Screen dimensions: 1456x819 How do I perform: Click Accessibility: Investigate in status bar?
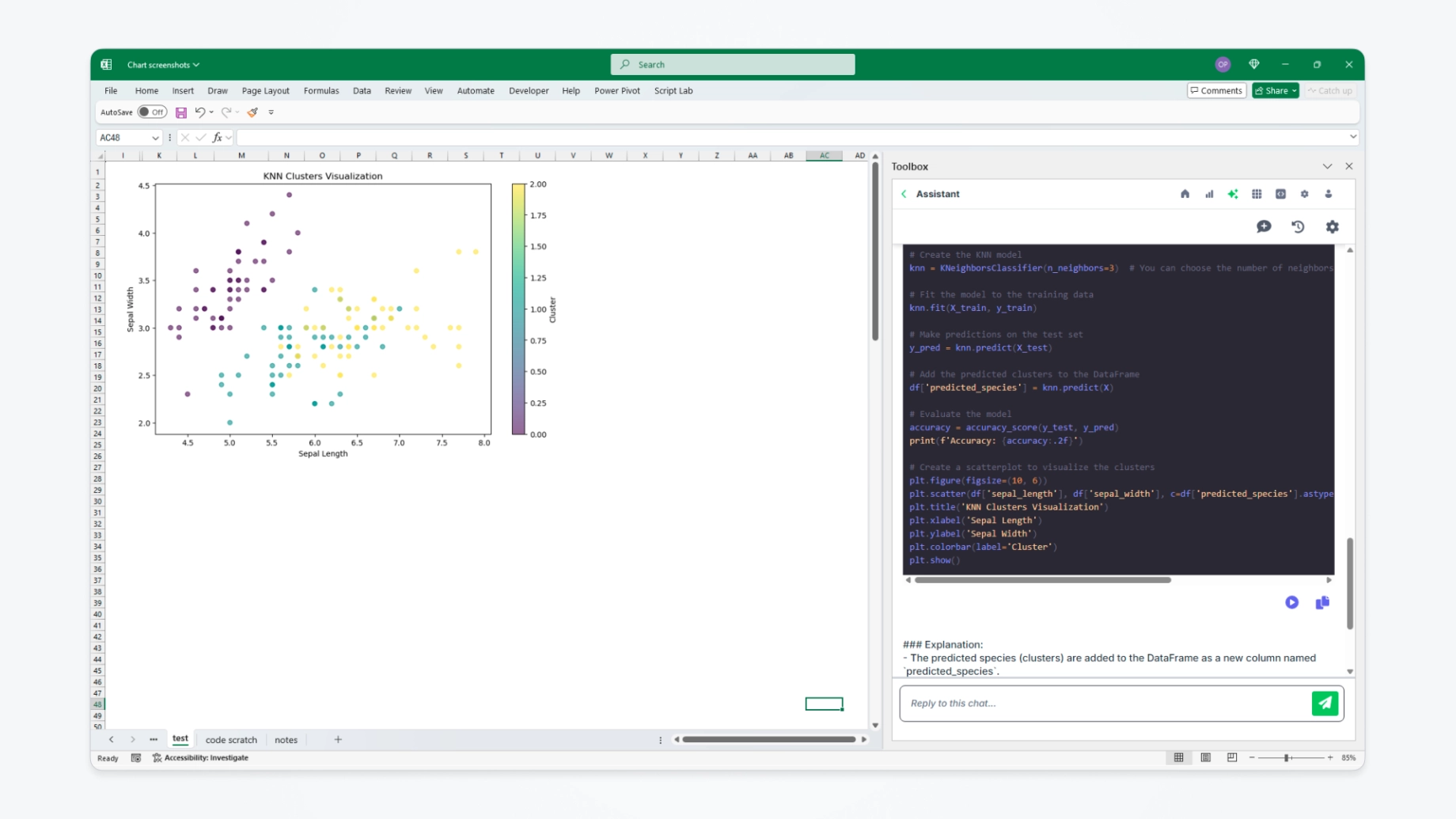coord(200,758)
